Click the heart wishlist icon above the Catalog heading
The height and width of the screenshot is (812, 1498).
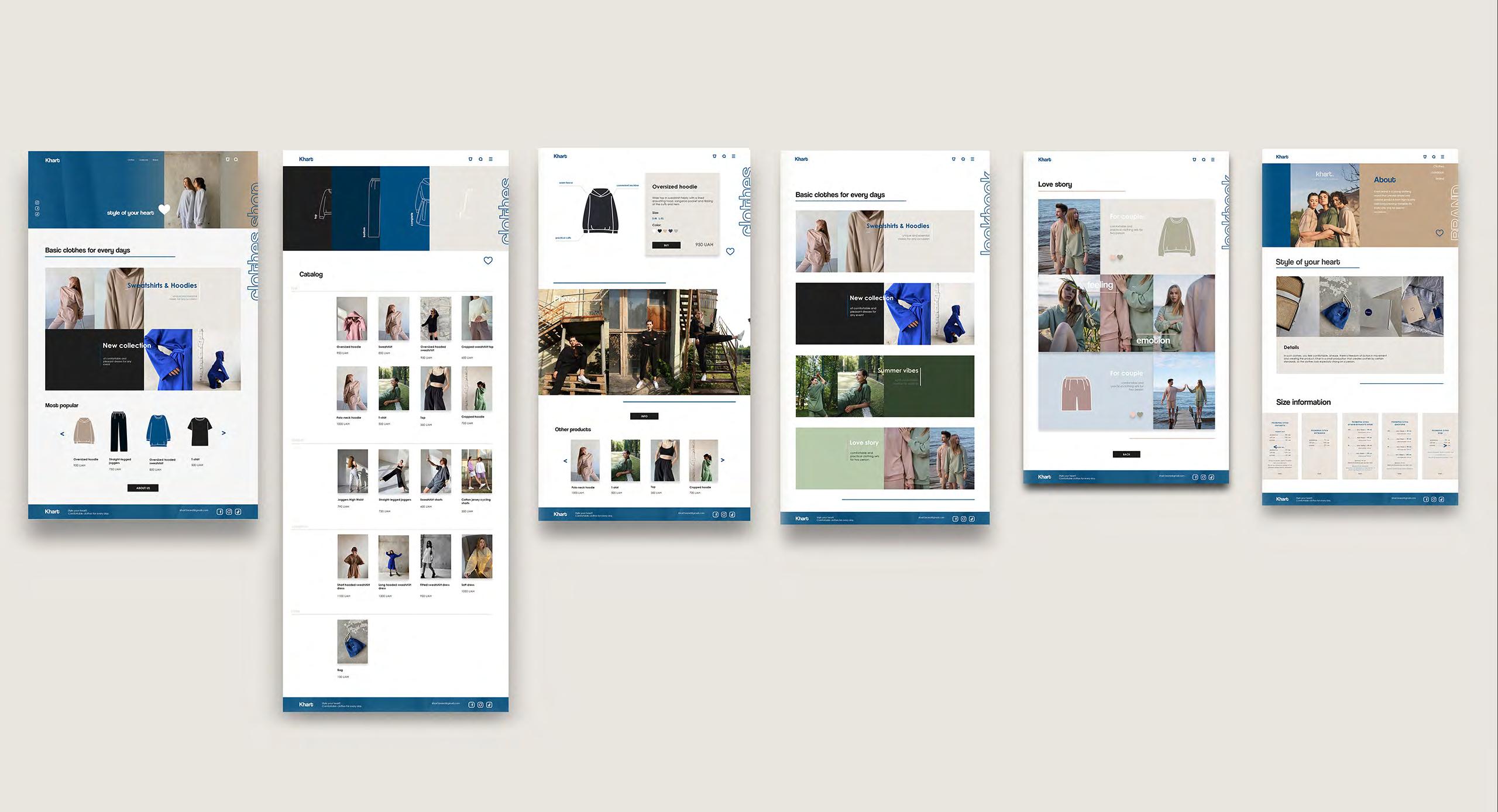(488, 261)
